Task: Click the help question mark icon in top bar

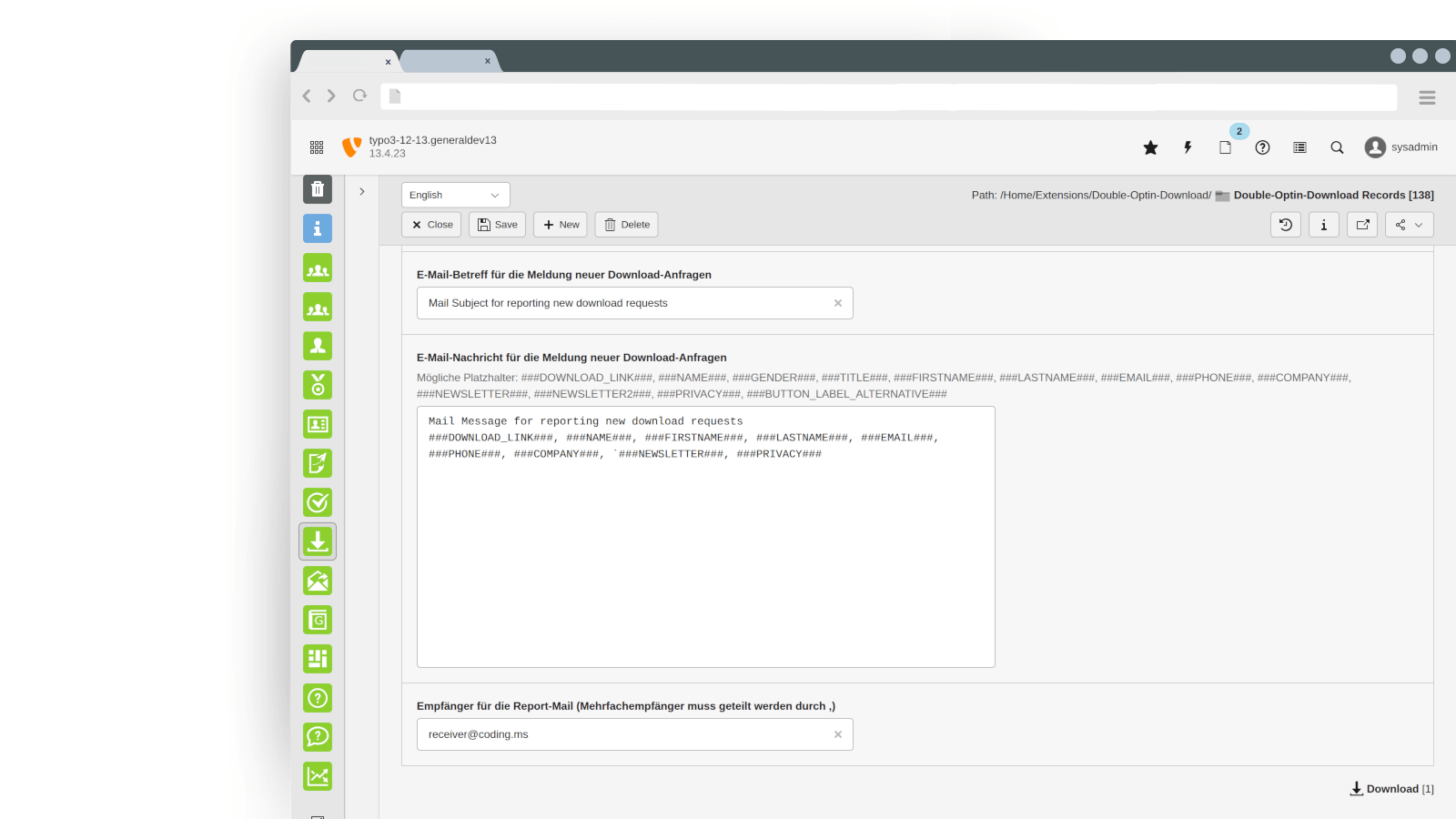Action: pos(1262,147)
